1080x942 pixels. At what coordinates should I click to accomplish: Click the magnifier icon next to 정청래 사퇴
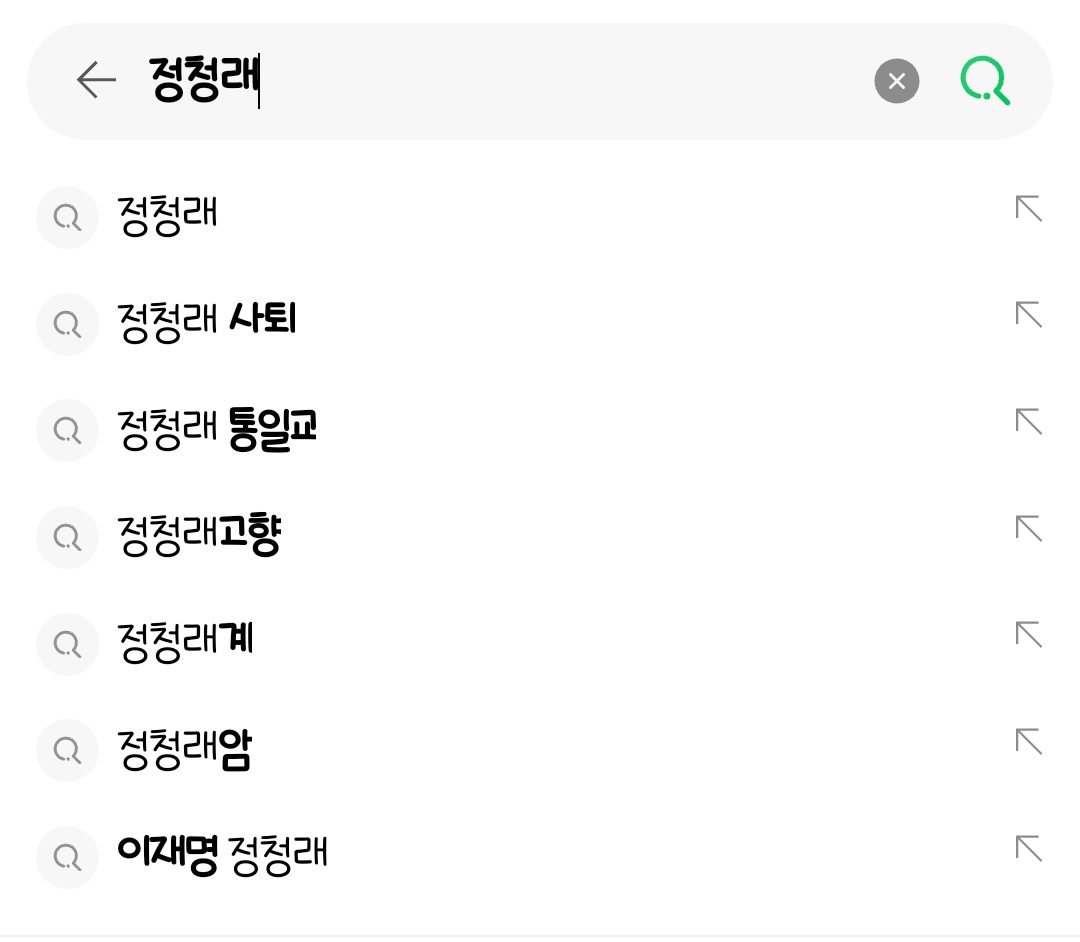[x=67, y=323]
